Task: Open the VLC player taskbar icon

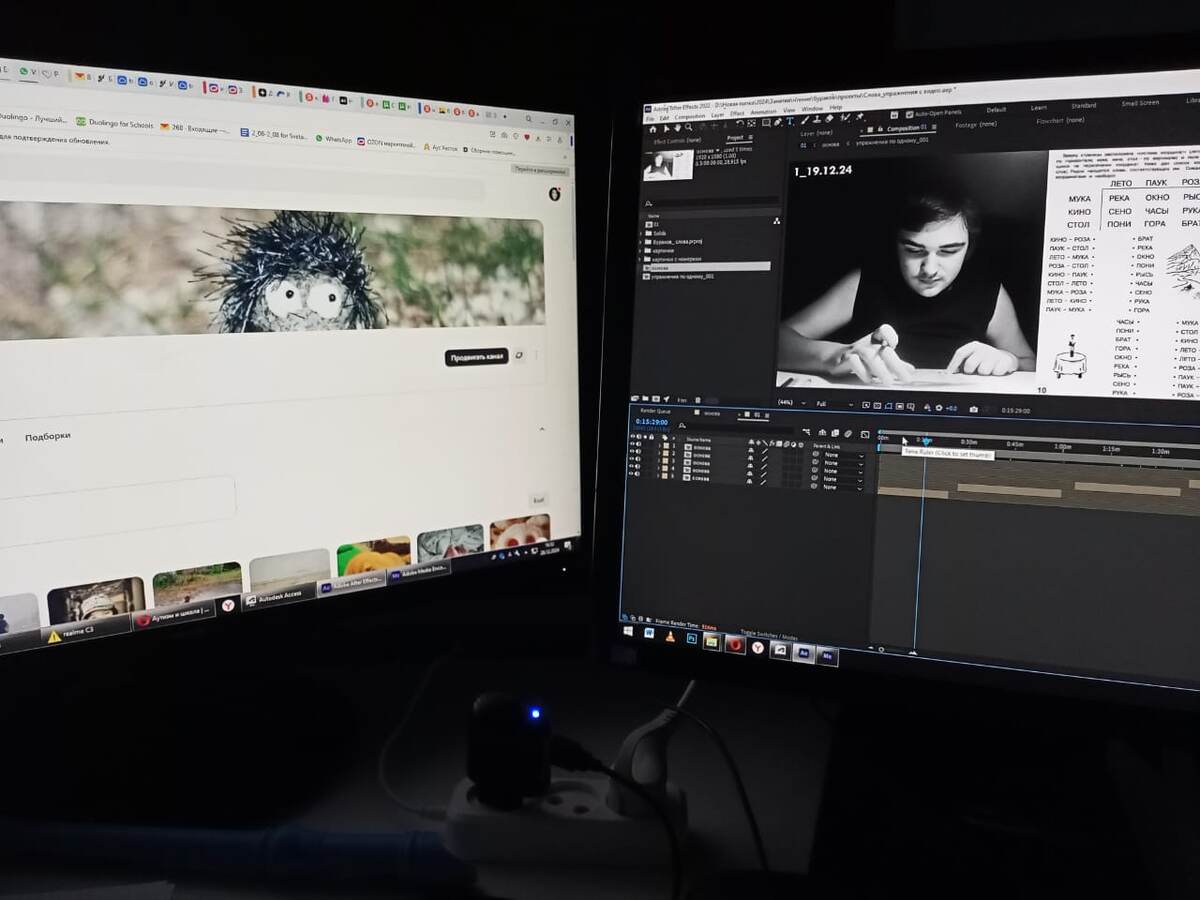Action: 670,636
